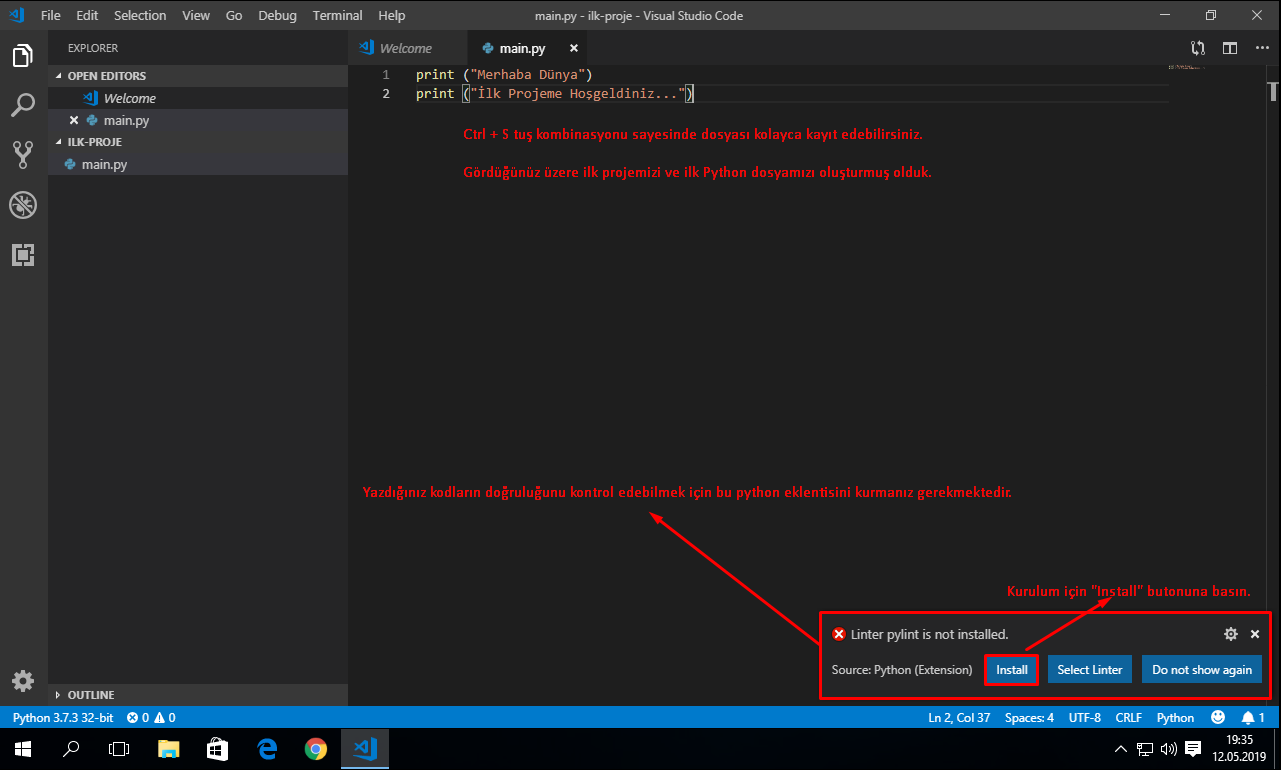Click the Synchronize Changes icon at top right
This screenshot has height=770, width=1281.
pyautogui.click(x=1197, y=47)
